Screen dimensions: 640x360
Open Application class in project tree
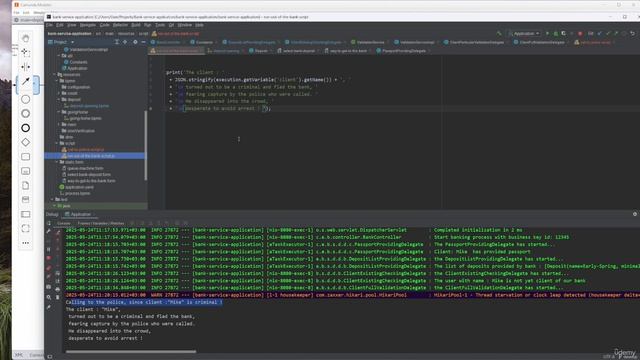tap(75, 68)
